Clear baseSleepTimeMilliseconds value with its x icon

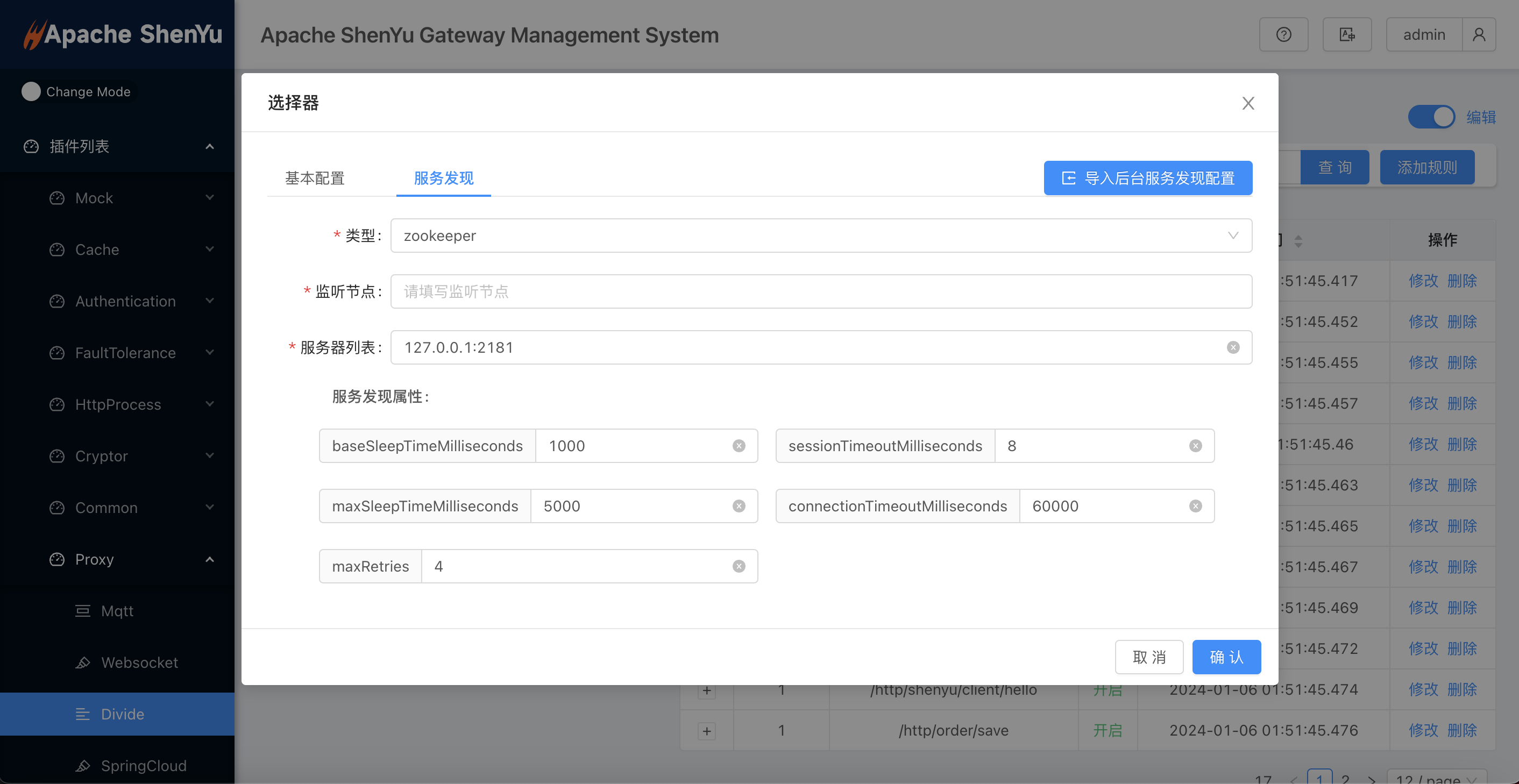(x=739, y=446)
